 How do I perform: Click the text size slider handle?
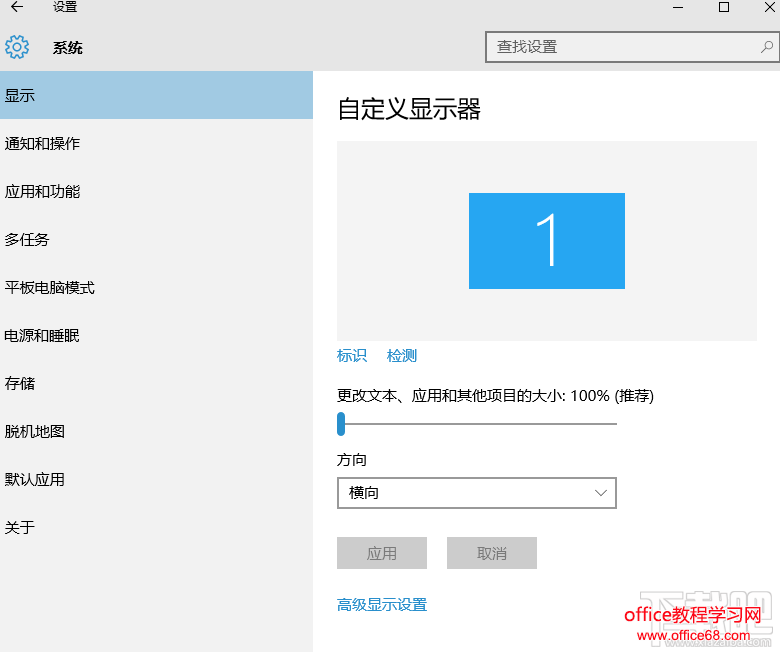[x=341, y=424]
